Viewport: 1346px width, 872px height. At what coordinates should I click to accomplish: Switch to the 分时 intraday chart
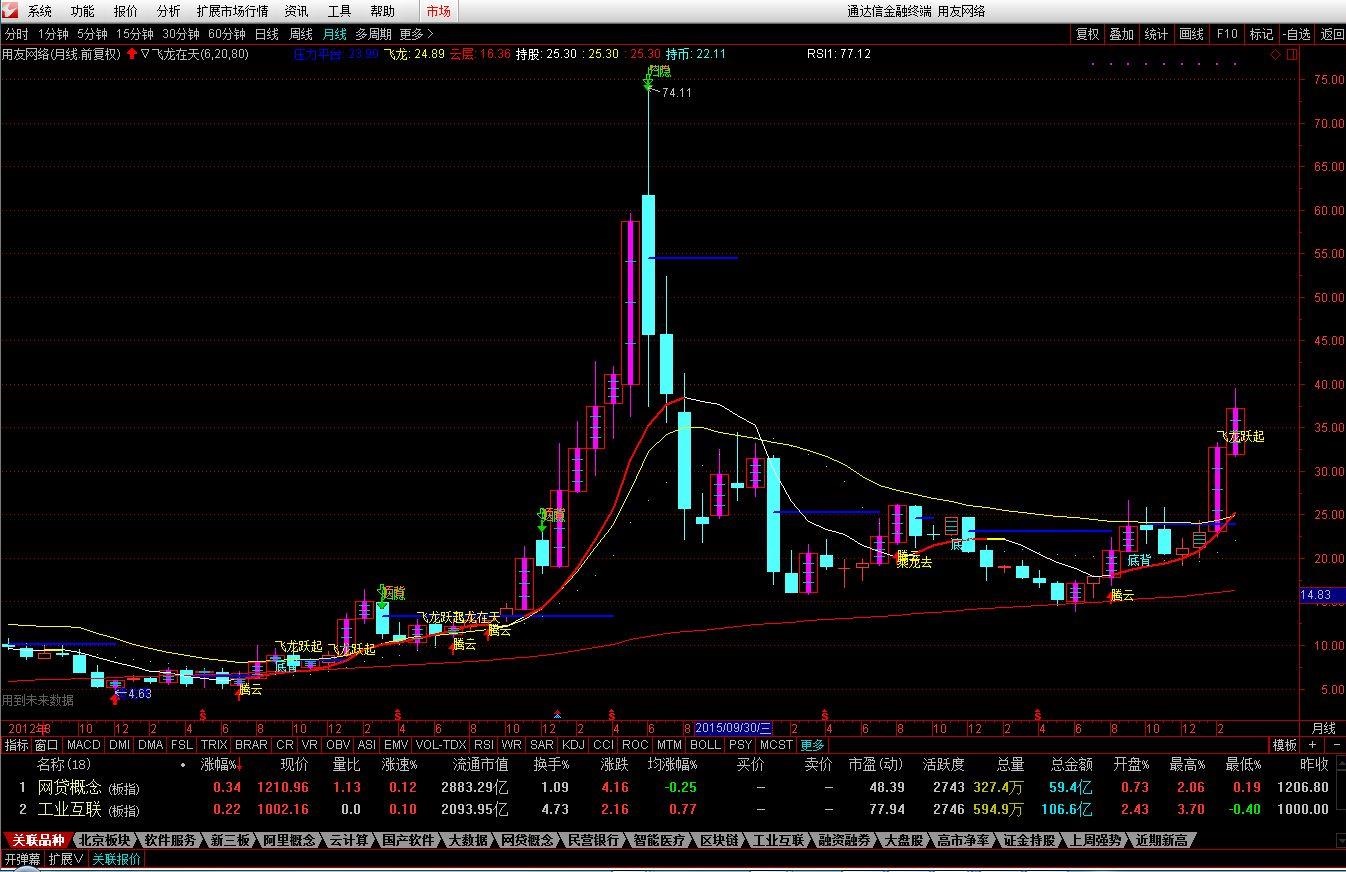pos(16,34)
